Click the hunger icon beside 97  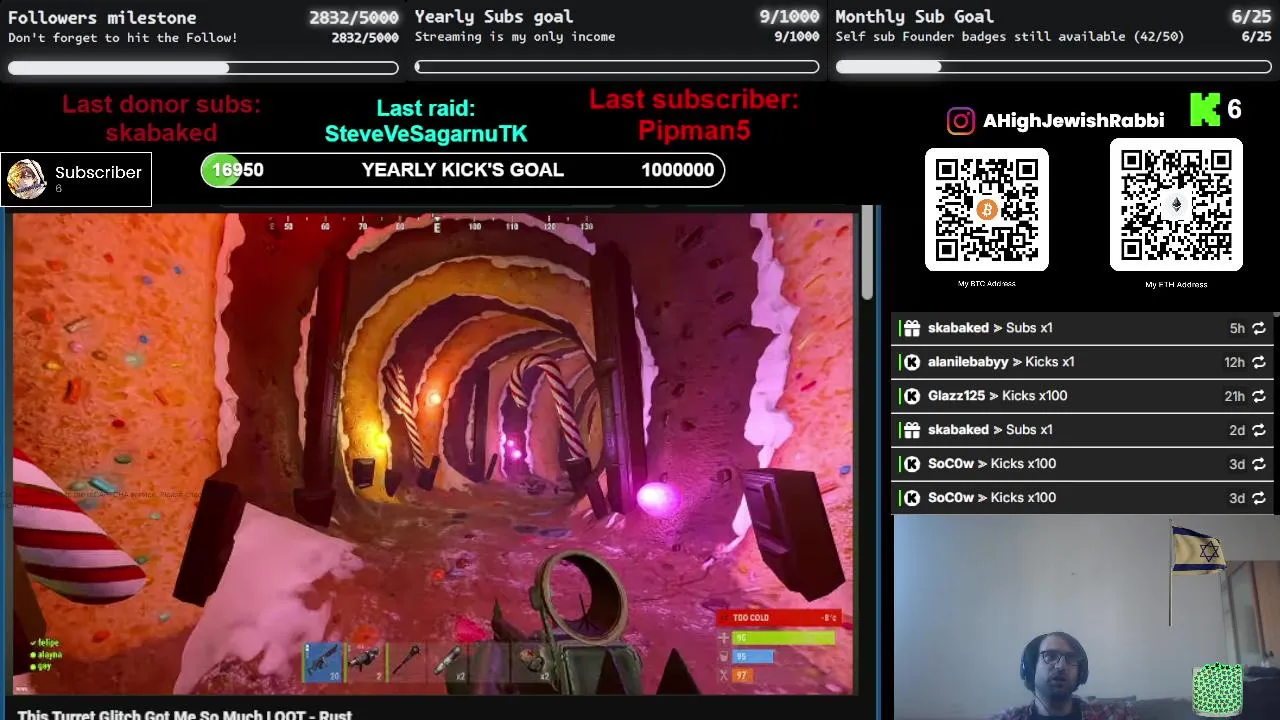tap(724, 676)
